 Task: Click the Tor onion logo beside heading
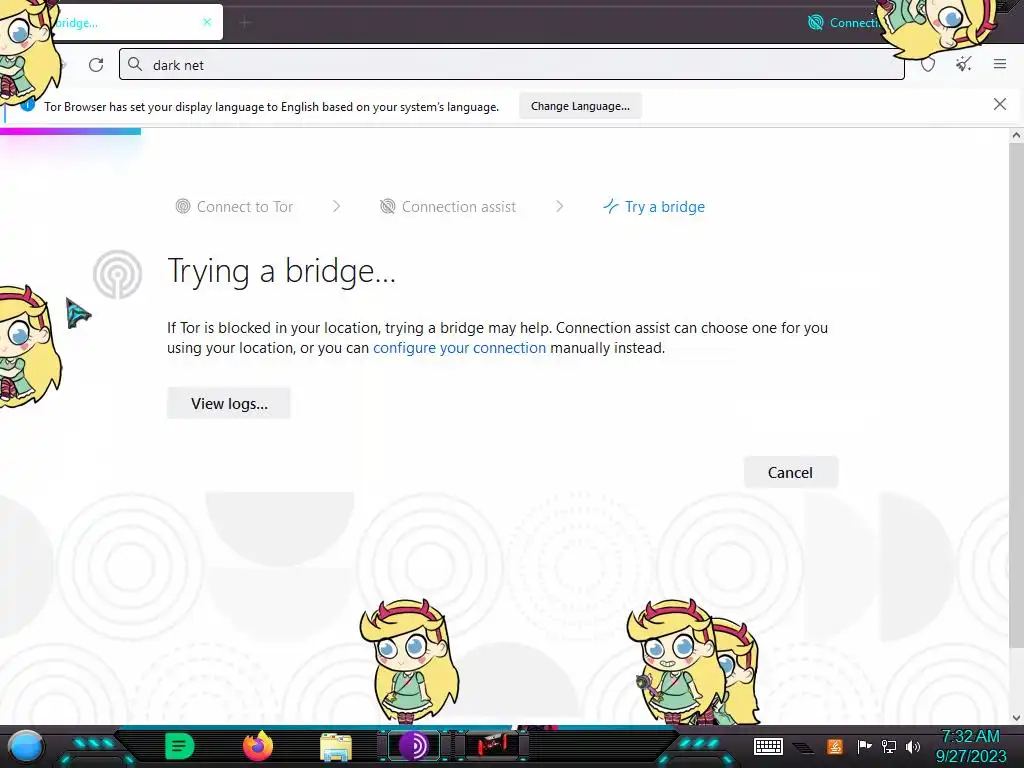pos(118,274)
